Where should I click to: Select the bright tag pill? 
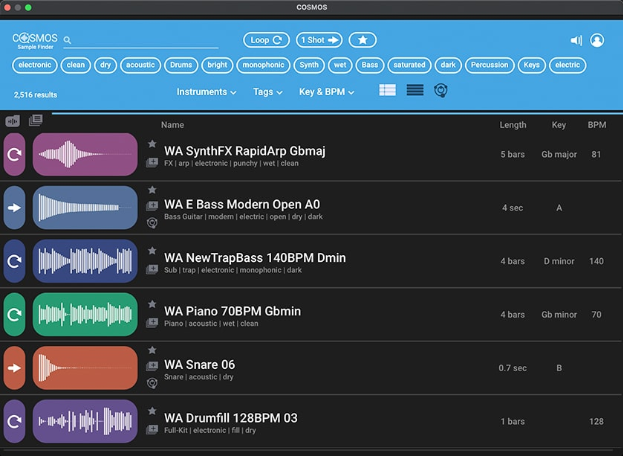coord(217,65)
